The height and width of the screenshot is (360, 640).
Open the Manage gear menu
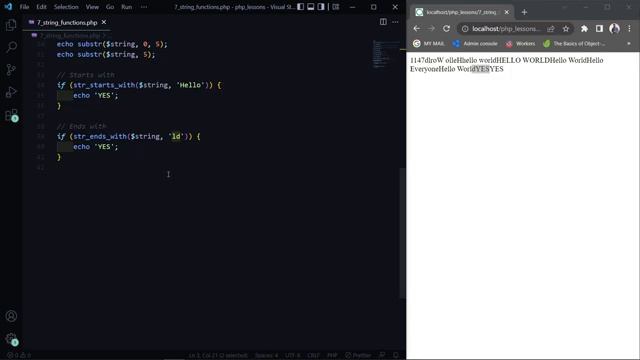tap(11, 339)
